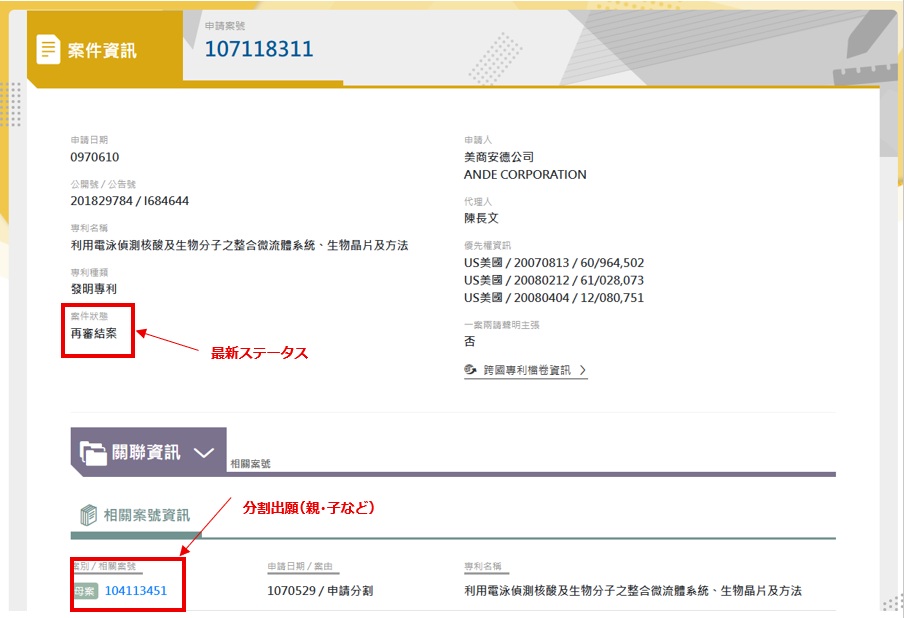The height and width of the screenshot is (618, 904).
Task: Click the 一案兩請聲明主張 value 否
Action: tap(470, 341)
